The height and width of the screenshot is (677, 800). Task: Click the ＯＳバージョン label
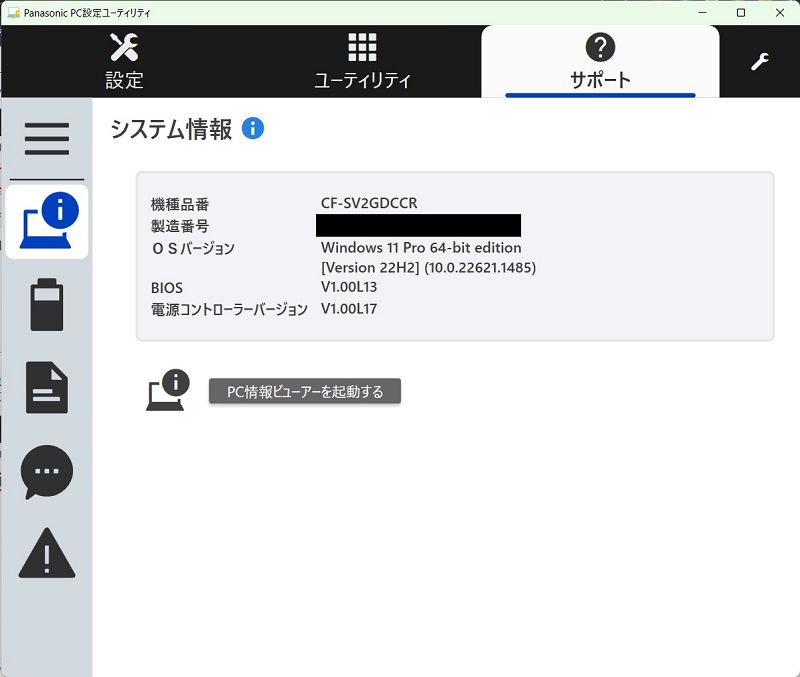tap(193, 248)
